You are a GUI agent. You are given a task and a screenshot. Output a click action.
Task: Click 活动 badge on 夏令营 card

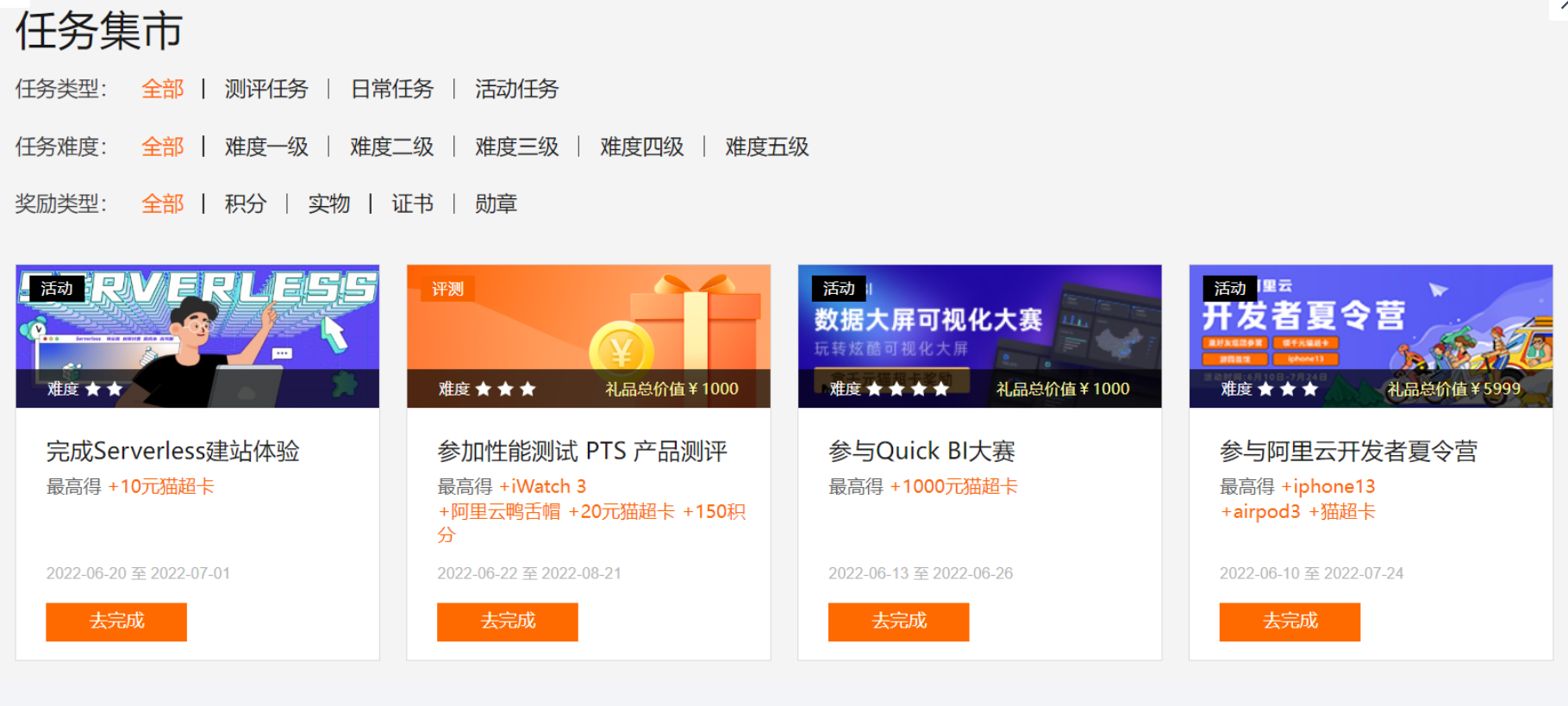[1230, 288]
